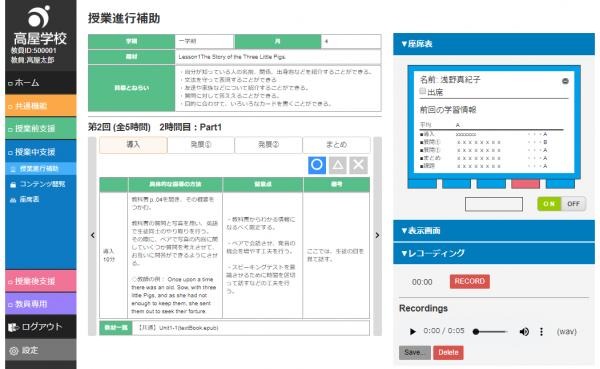The height and width of the screenshot is (369, 600).
Task: Delete the recording
Action: pyautogui.click(x=448, y=352)
